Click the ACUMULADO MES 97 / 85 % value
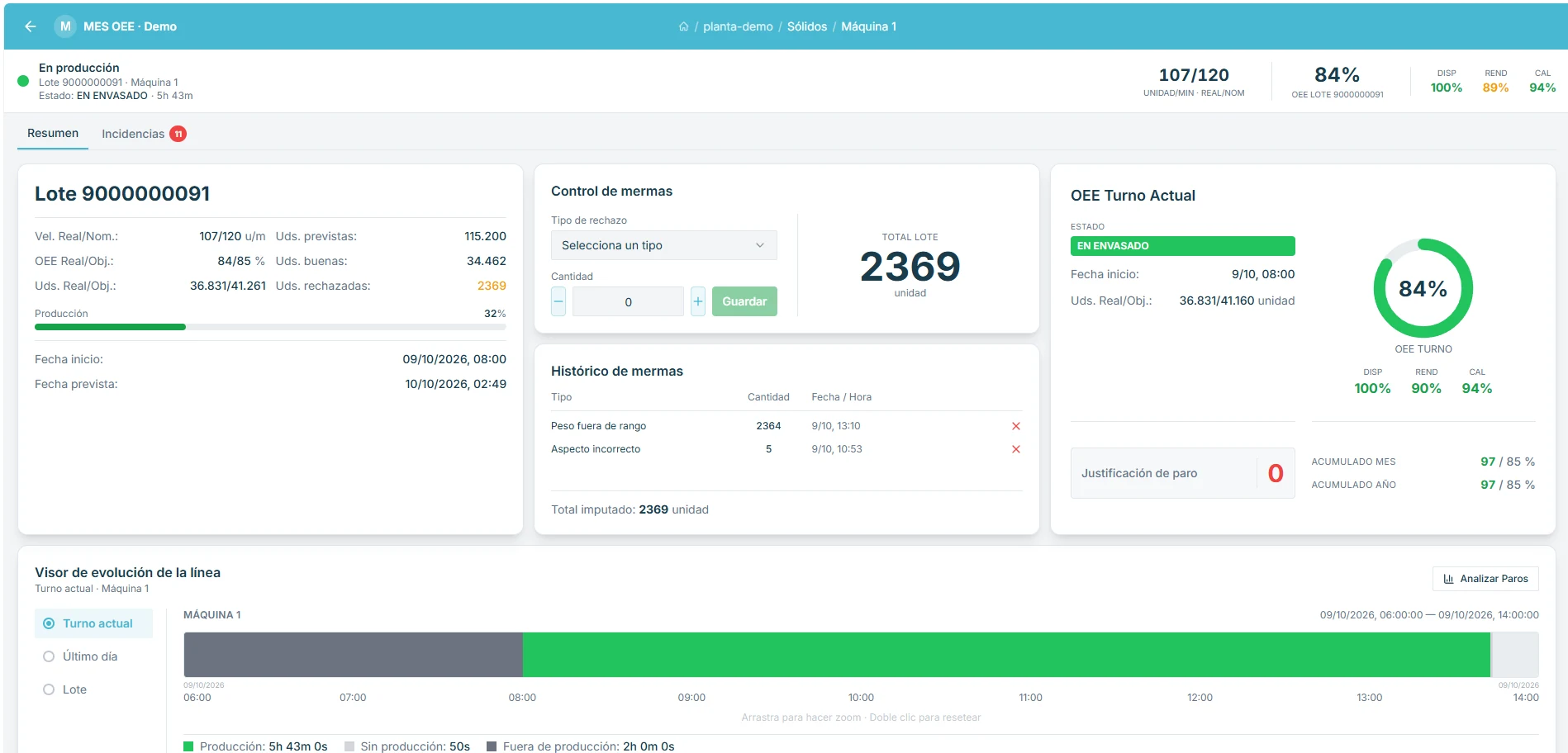1568x753 pixels. [x=1508, y=462]
